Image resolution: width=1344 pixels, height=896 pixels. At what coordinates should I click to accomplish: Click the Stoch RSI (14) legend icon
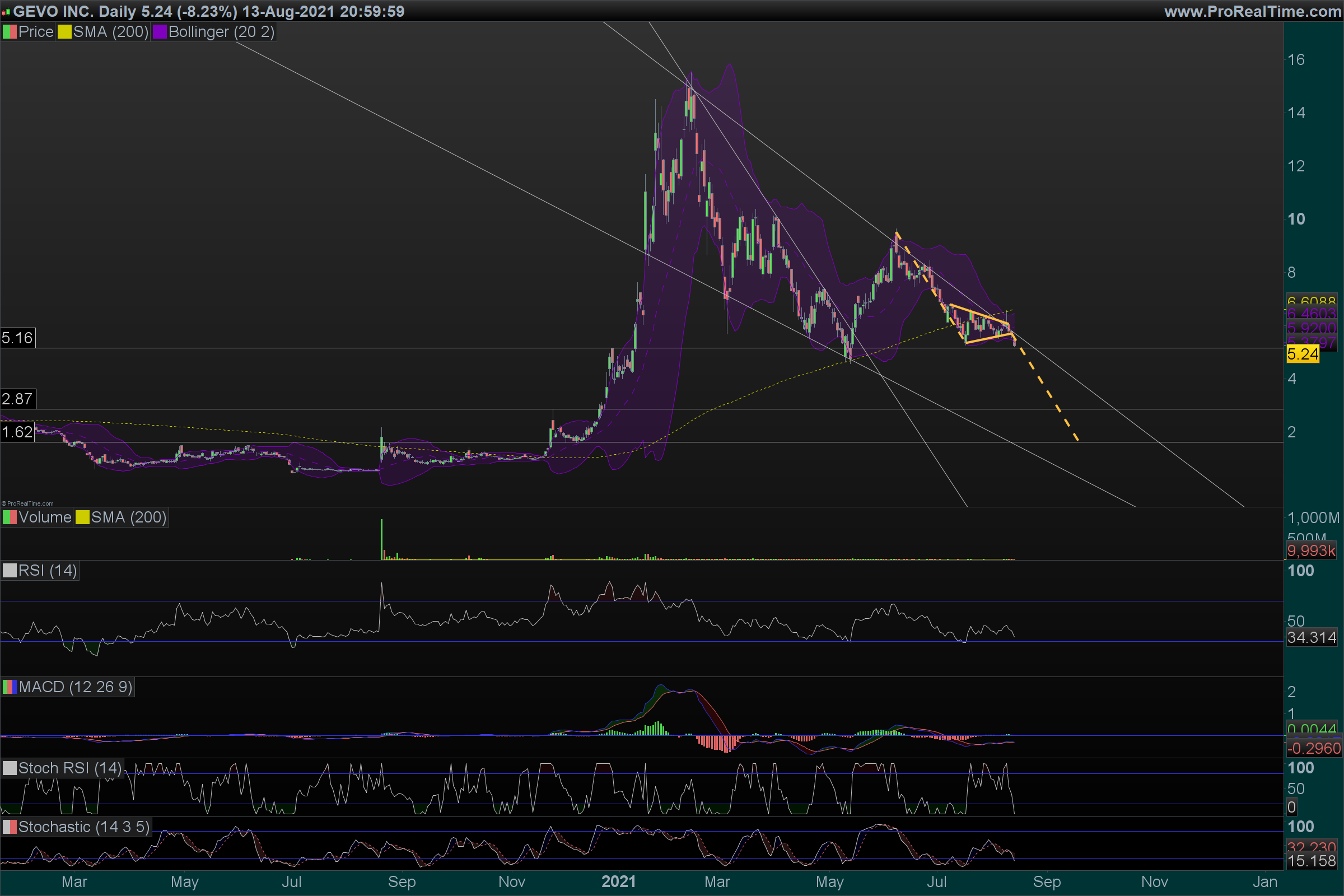[x=10, y=768]
